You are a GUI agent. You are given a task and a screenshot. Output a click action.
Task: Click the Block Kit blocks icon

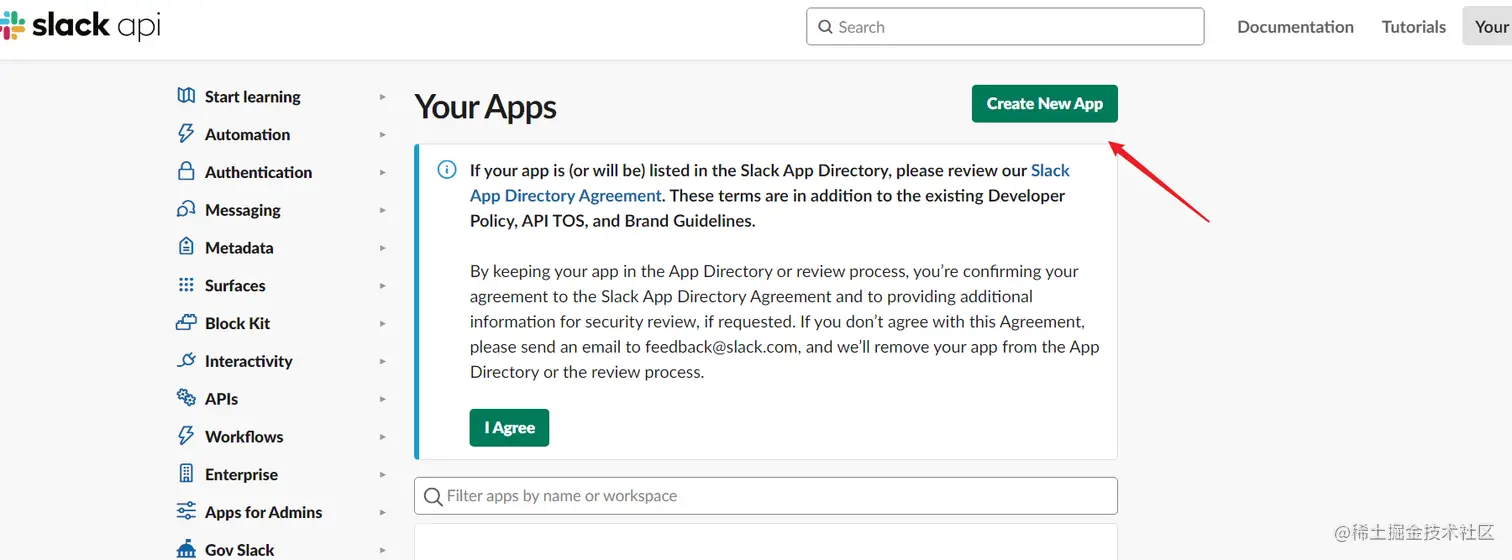(x=186, y=323)
